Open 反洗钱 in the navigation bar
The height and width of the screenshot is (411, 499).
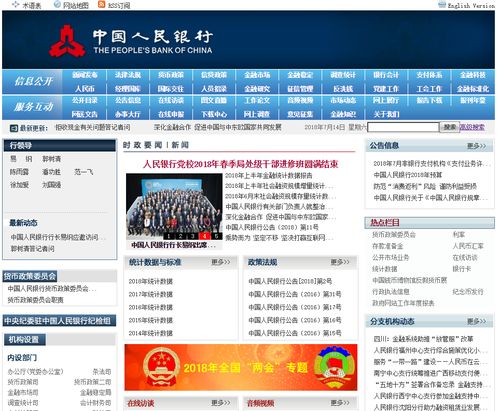click(x=343, y=89)
